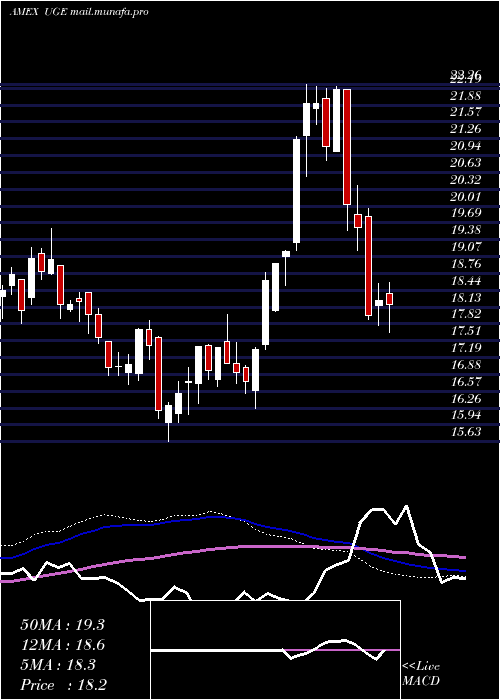Click the last red candlestick near 18.13
This screenshot has width=500, height=700.
389,299
